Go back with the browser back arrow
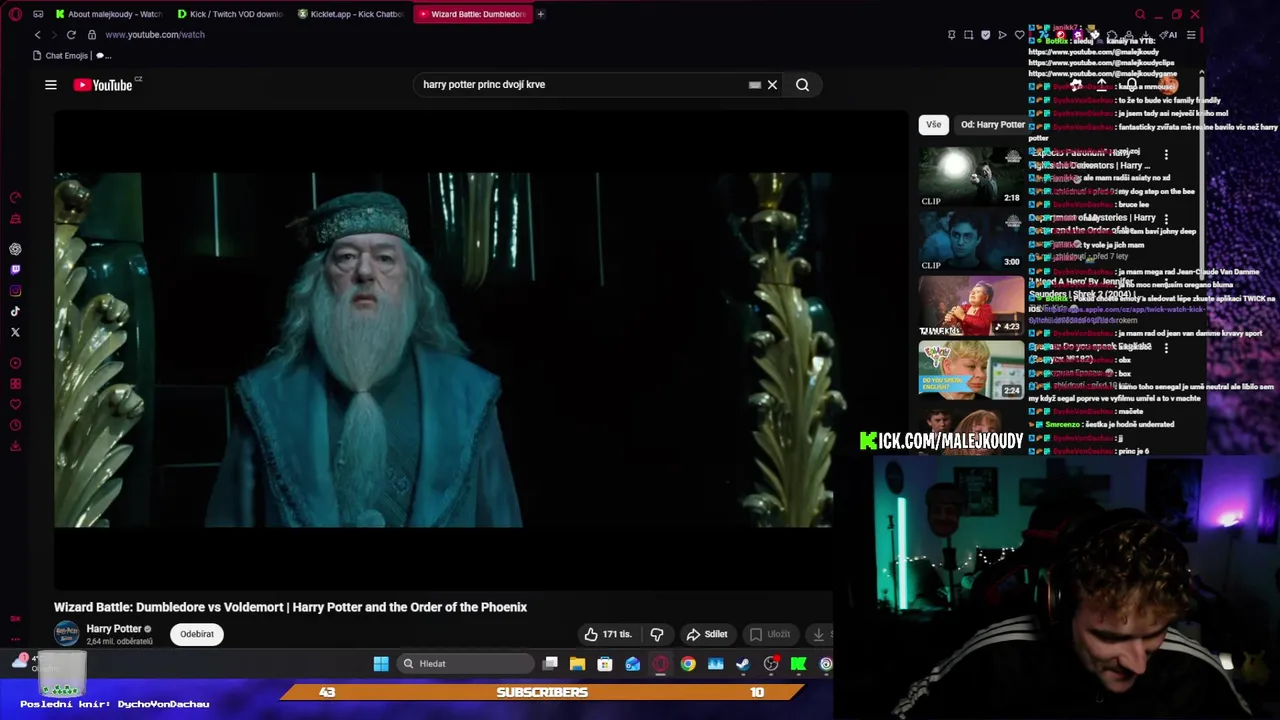This screenshot has width=1280, height=720. coord(38,35)
